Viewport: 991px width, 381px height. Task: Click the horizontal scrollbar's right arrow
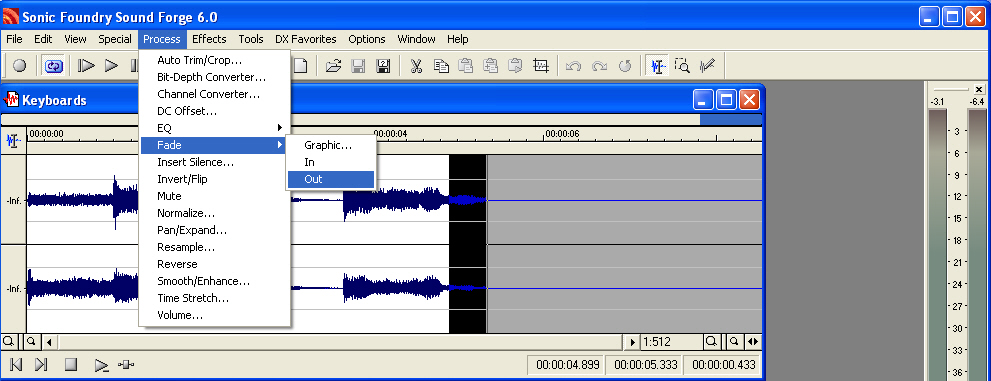pyautogui.click(x=633, y=342)
